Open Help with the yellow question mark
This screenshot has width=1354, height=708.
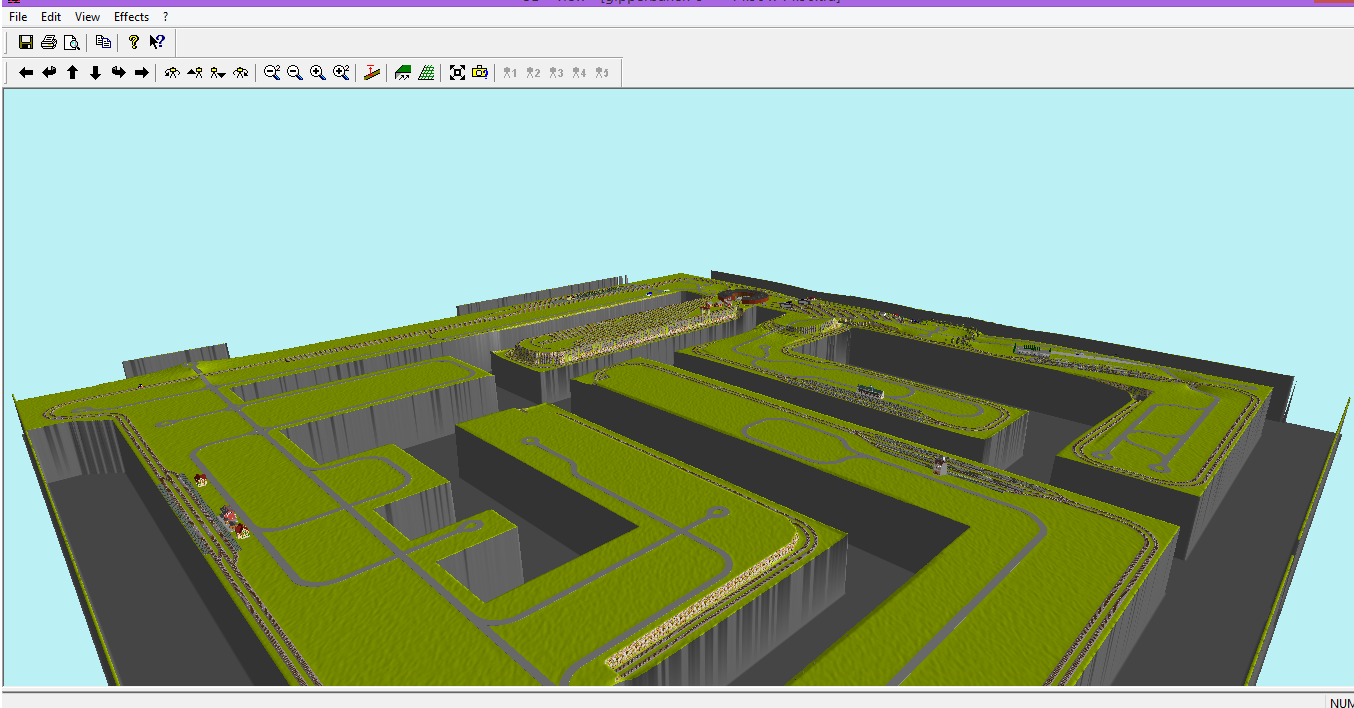pyautogui.click(x=134, y=42)
